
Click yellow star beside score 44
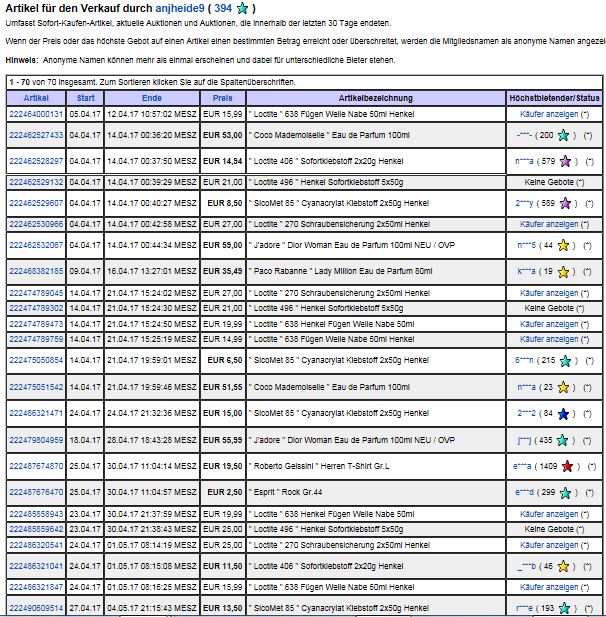[x=564, y=245]
